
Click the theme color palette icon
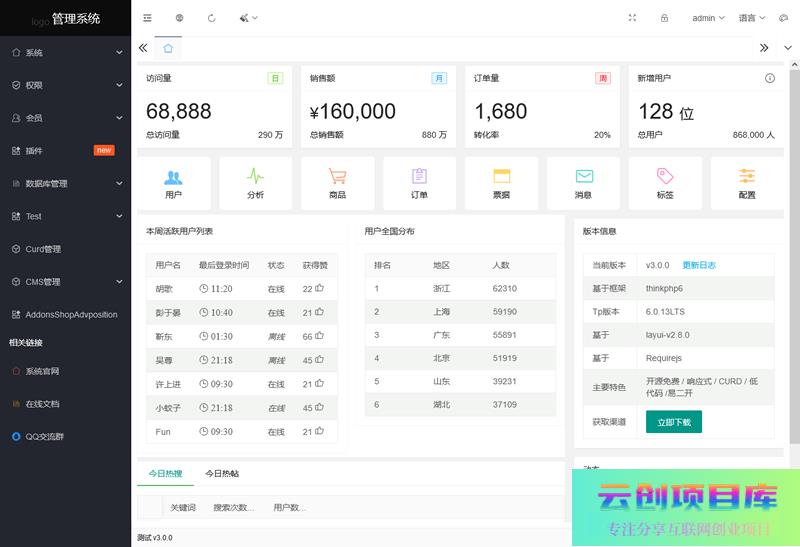pyautogui.click(x=247, y=18)
